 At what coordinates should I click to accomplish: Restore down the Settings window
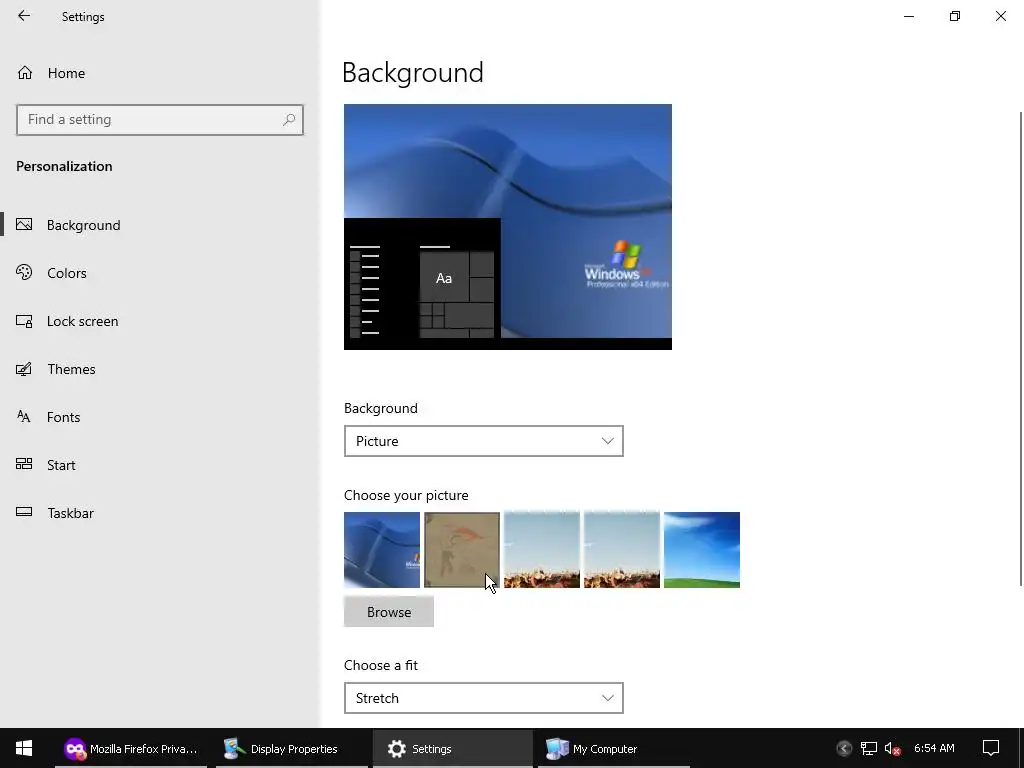(955, 16)
